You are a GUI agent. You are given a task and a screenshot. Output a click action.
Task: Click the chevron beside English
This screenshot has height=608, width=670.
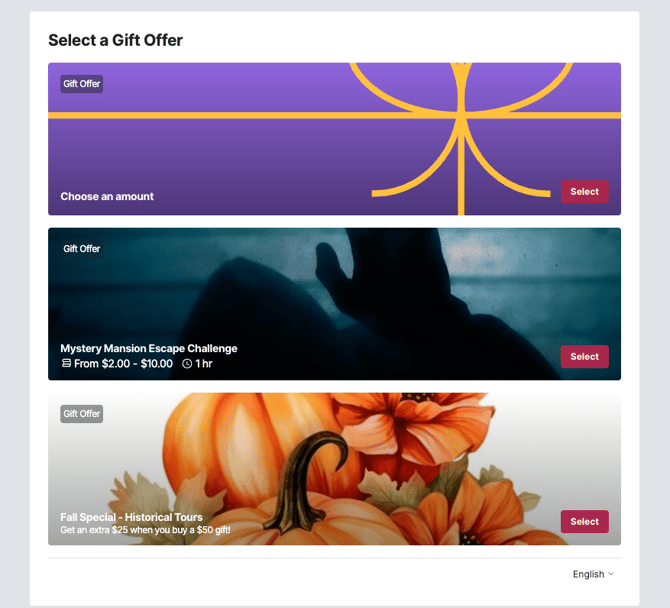[x=611, y=574]
